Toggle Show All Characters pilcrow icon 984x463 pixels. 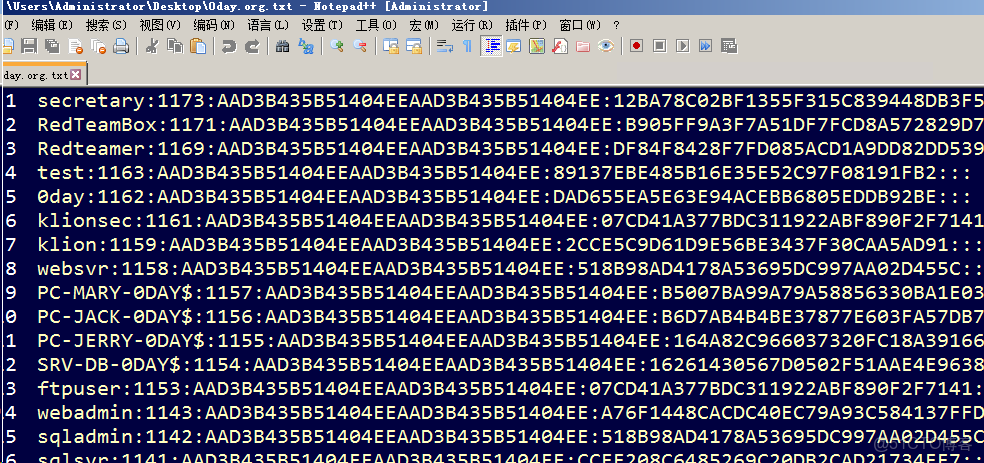(x=467, y=46)
